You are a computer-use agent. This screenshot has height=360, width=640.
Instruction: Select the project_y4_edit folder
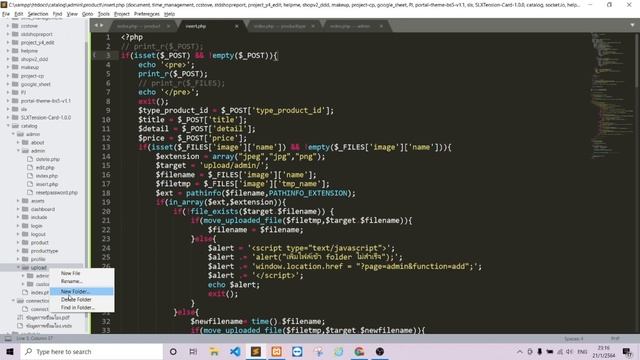[37, 42]
